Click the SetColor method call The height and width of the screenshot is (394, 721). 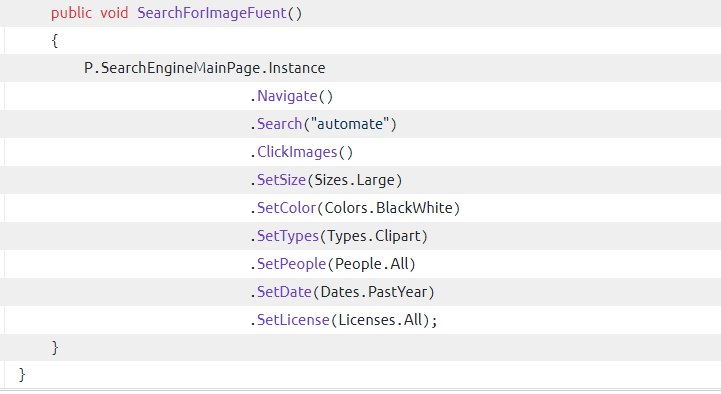[286, 208]
